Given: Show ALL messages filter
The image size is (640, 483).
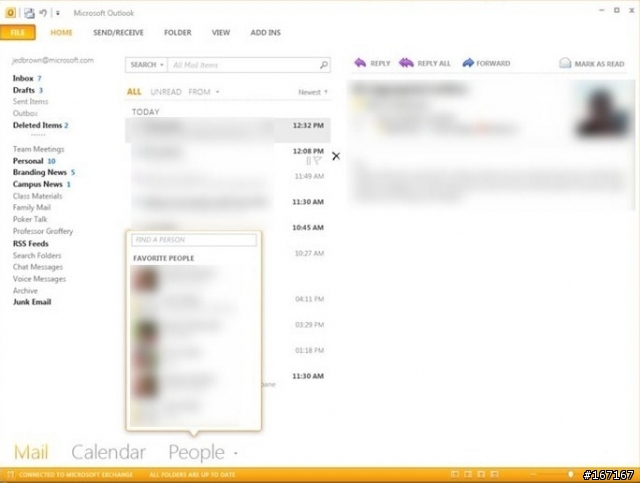Looking at the screenshot, I should (134, 92).
